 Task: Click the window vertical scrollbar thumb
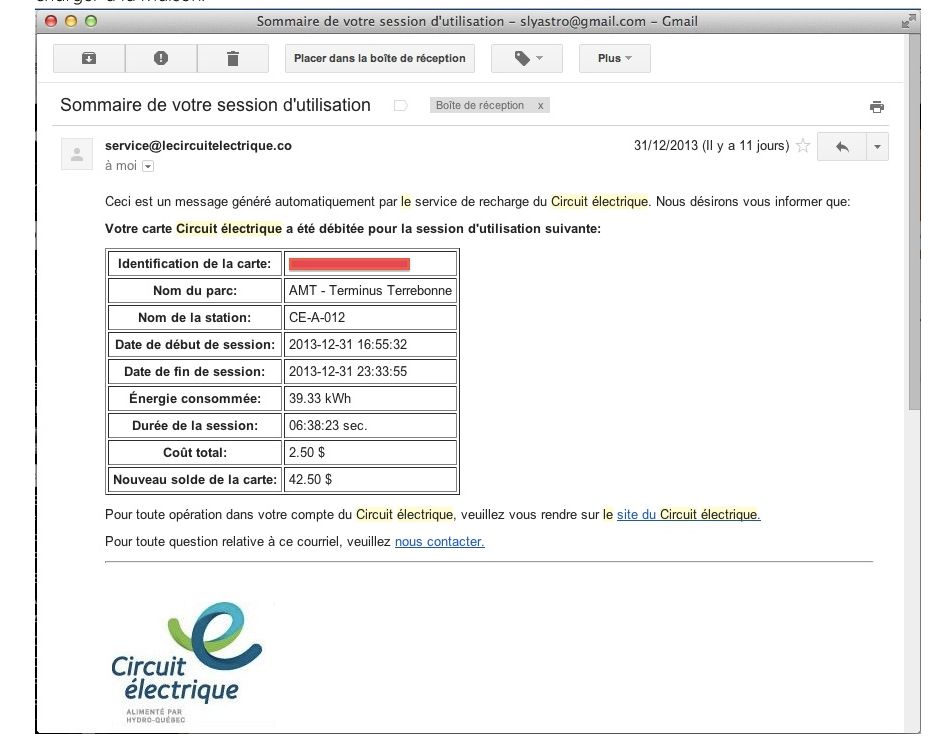tap(914, 223)
